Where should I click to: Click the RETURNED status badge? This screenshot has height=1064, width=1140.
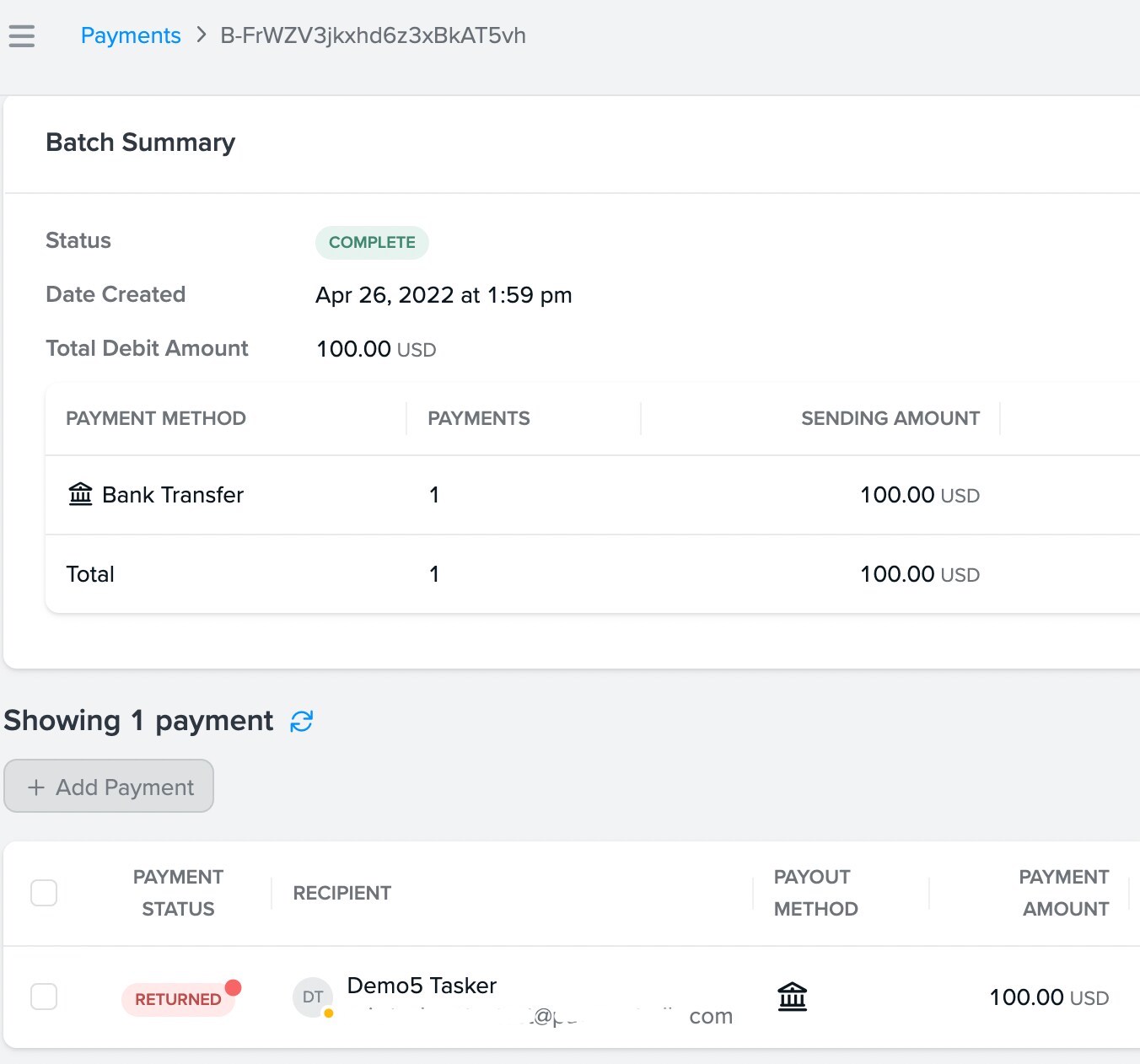click(179, 999)
